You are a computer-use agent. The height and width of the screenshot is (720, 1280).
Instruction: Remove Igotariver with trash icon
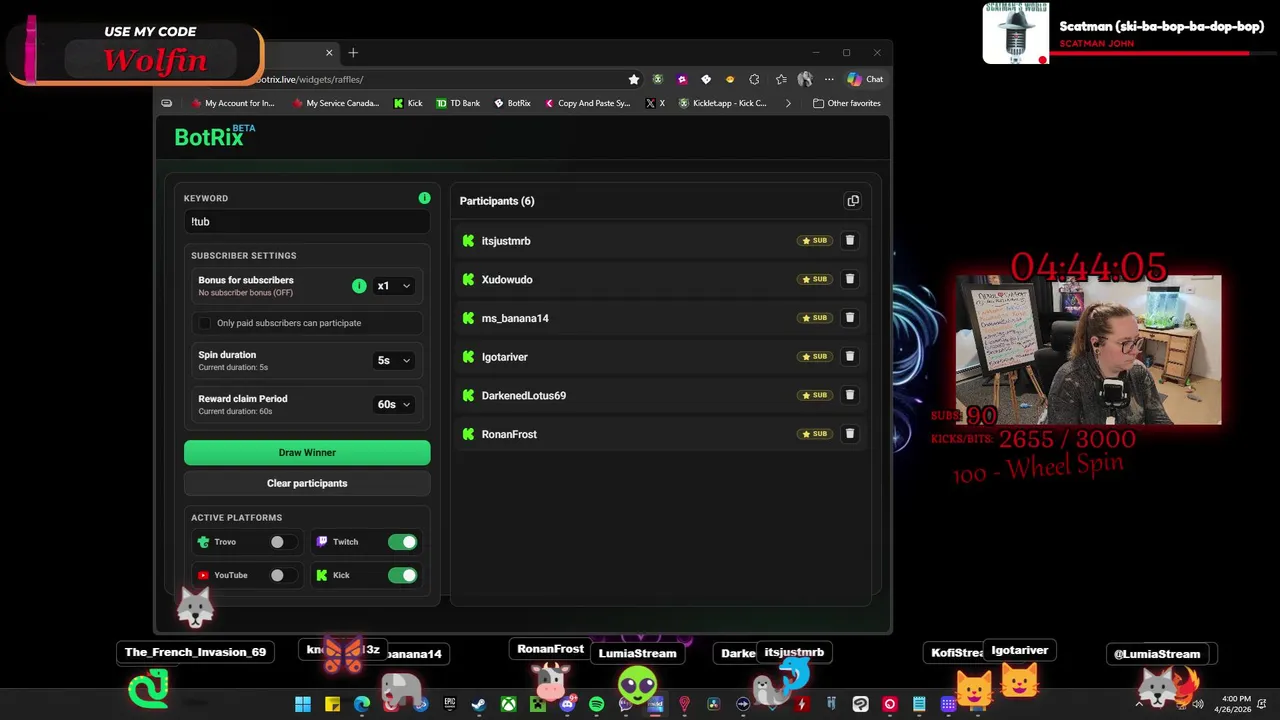pyautogui.click(x=850, y=356)
